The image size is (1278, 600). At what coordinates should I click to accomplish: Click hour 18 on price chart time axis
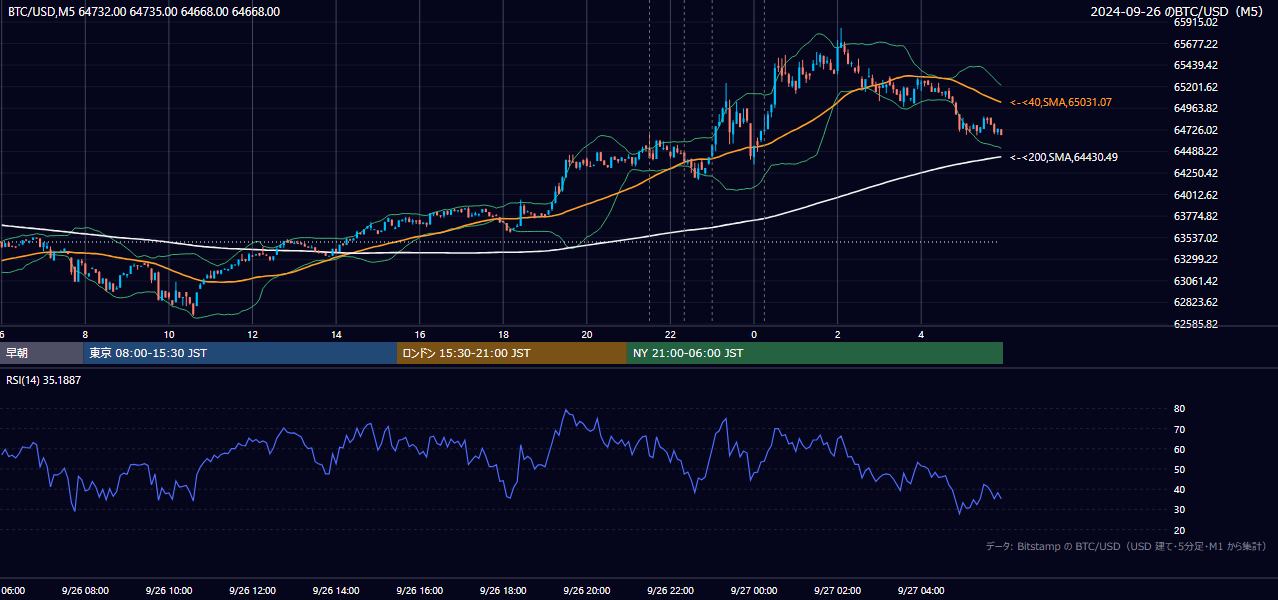point(503,335)
